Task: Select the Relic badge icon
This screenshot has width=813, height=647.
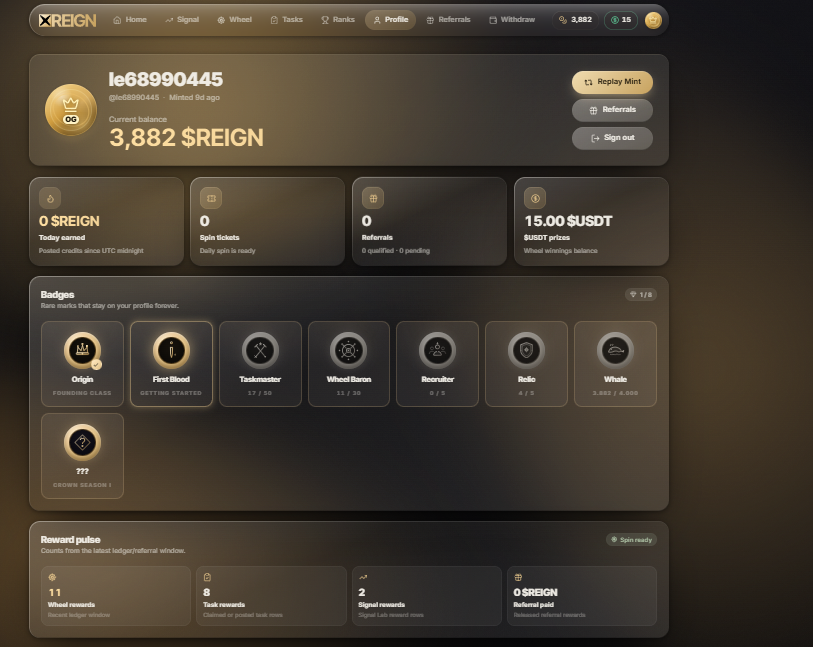Action: click(526, 350)
